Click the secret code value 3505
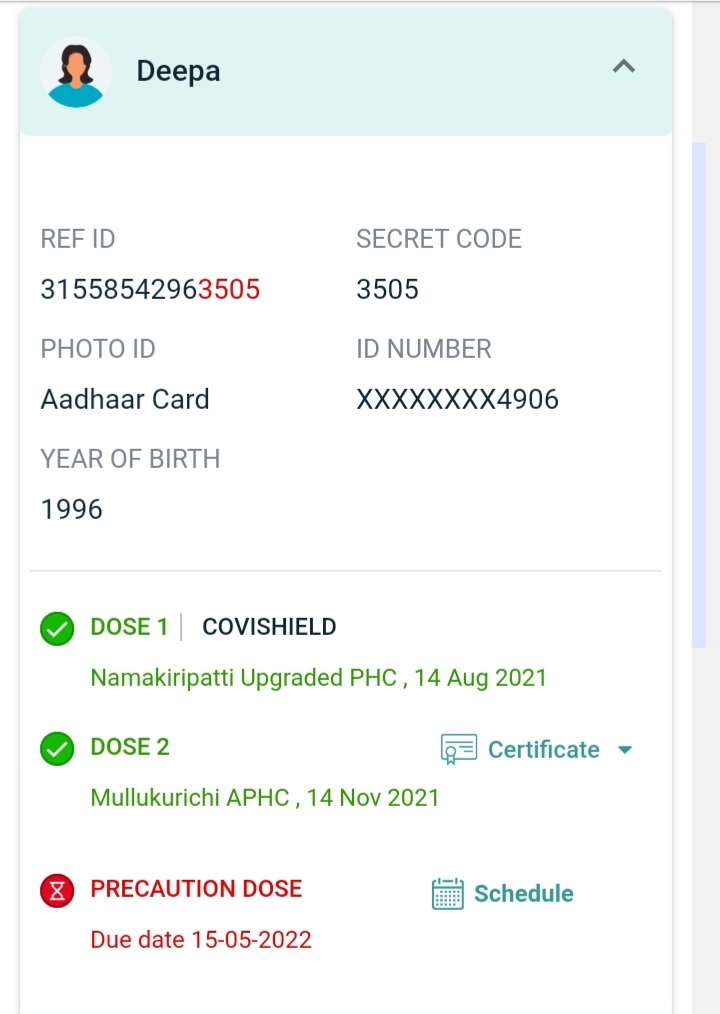720x1014 pixels. click(387, 290)
